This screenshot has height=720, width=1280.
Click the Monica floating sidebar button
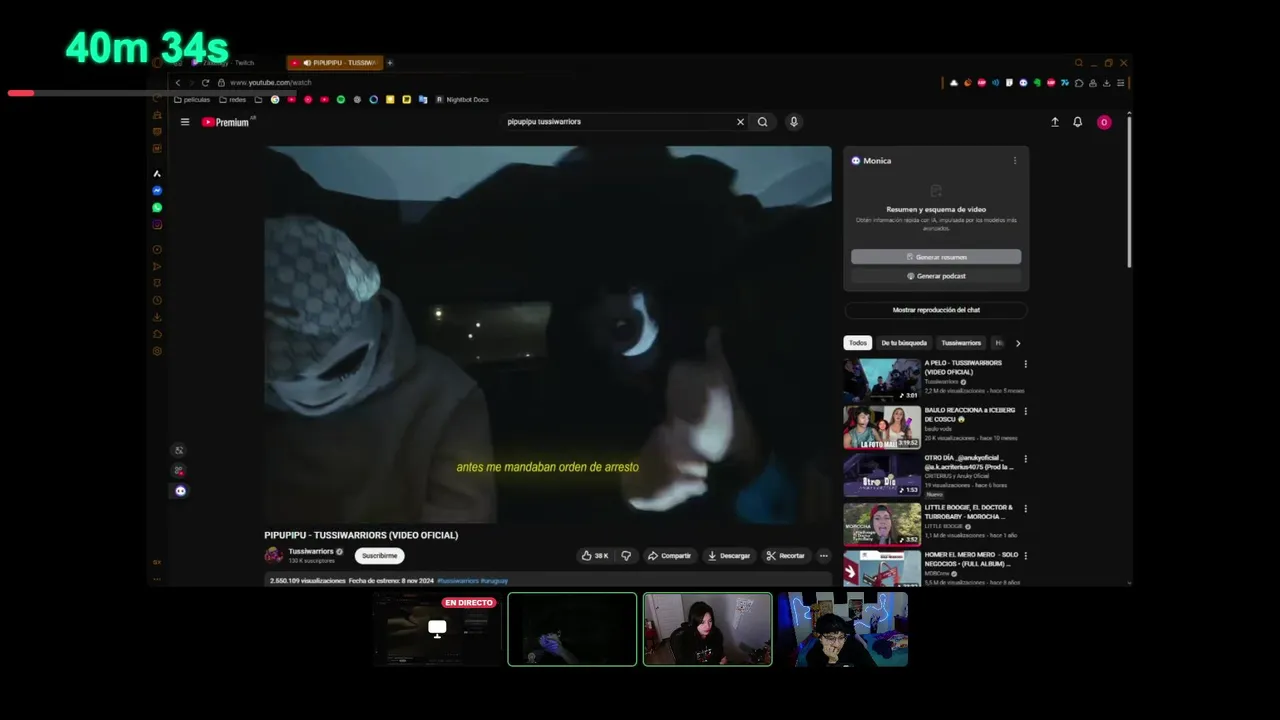(x=180, y=491)
